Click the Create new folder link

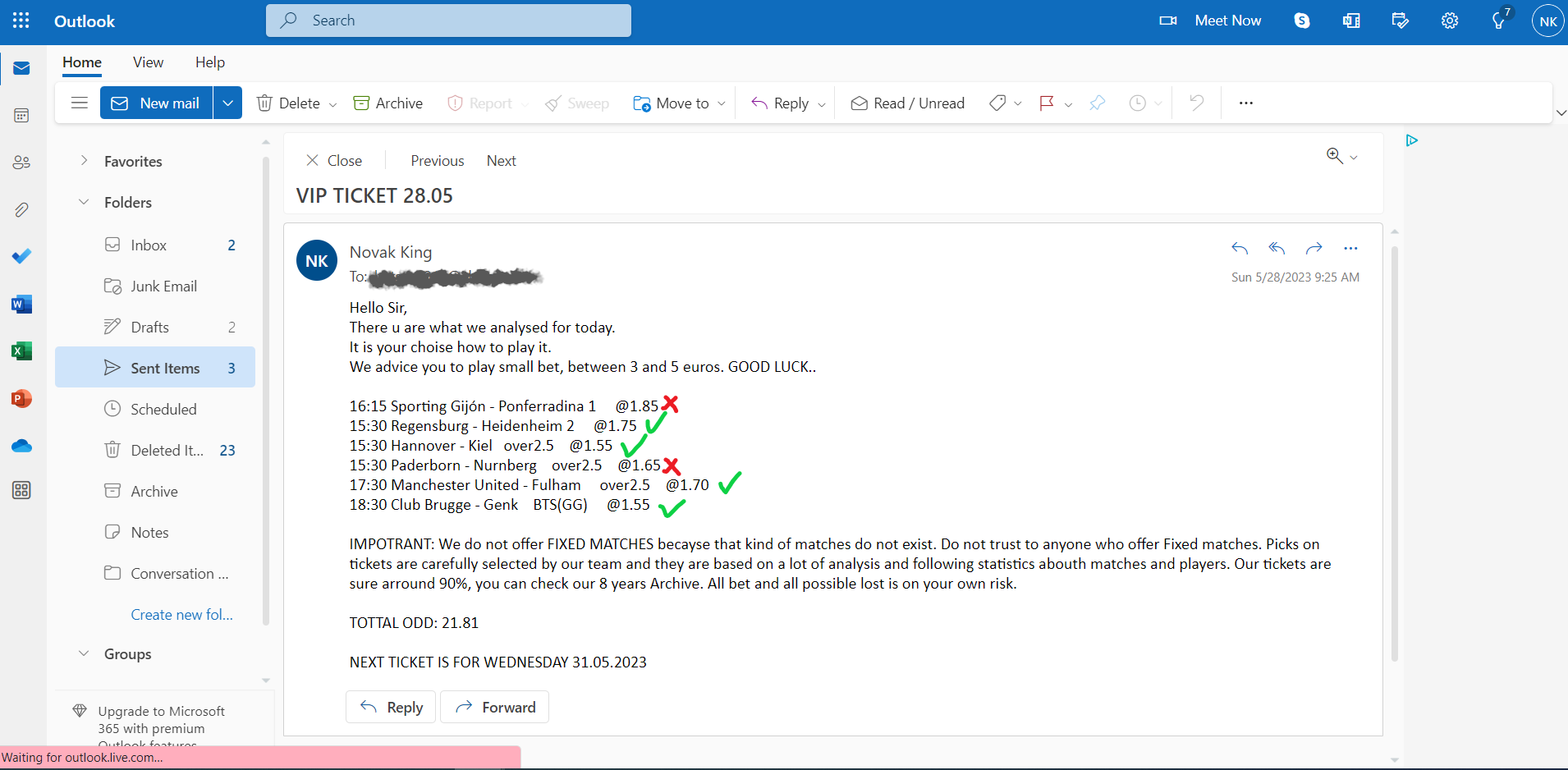point(182,614)
